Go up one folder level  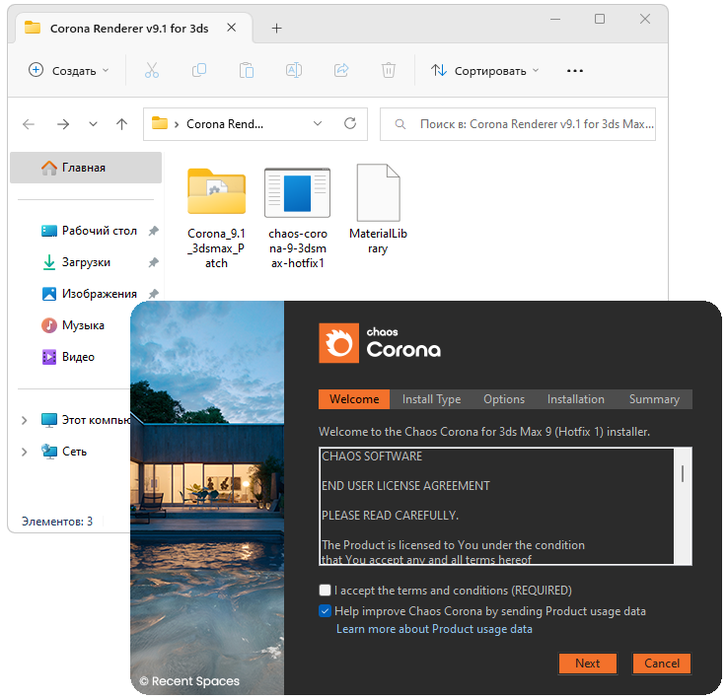[122, 124]
